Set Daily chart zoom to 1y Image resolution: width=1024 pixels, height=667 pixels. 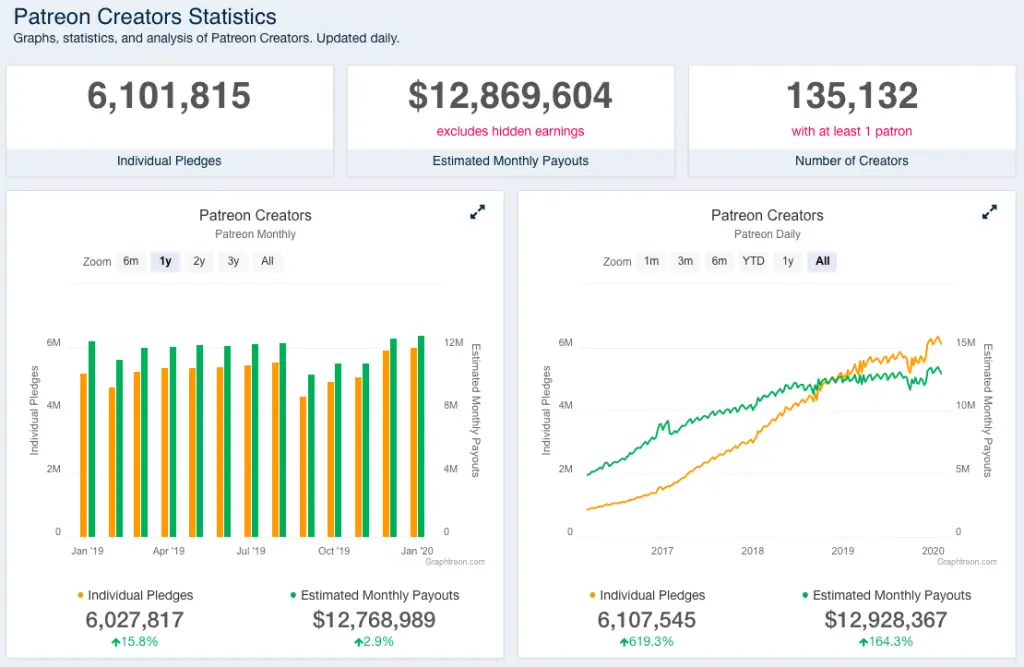tap(788, 261)
